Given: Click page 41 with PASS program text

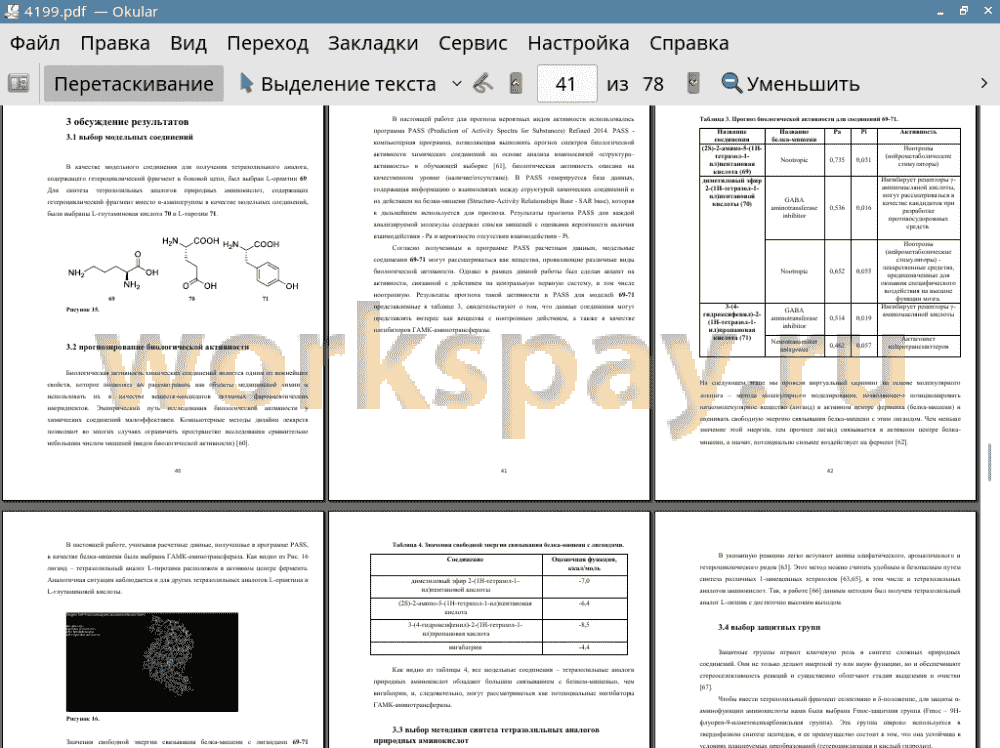Looking at the screenshot, I should point(489,303).
